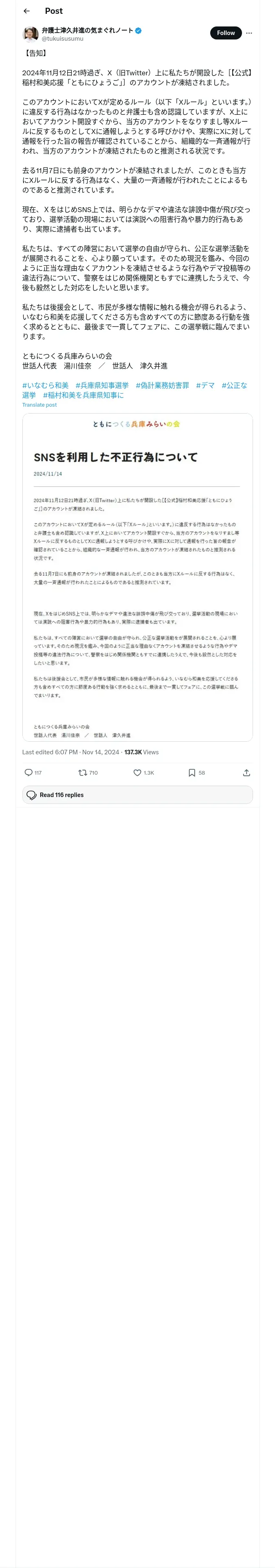Image resolution: width=275 pixels, height=1568 pixels.
Task: Open the share post icon
Action: click(246, 773)
